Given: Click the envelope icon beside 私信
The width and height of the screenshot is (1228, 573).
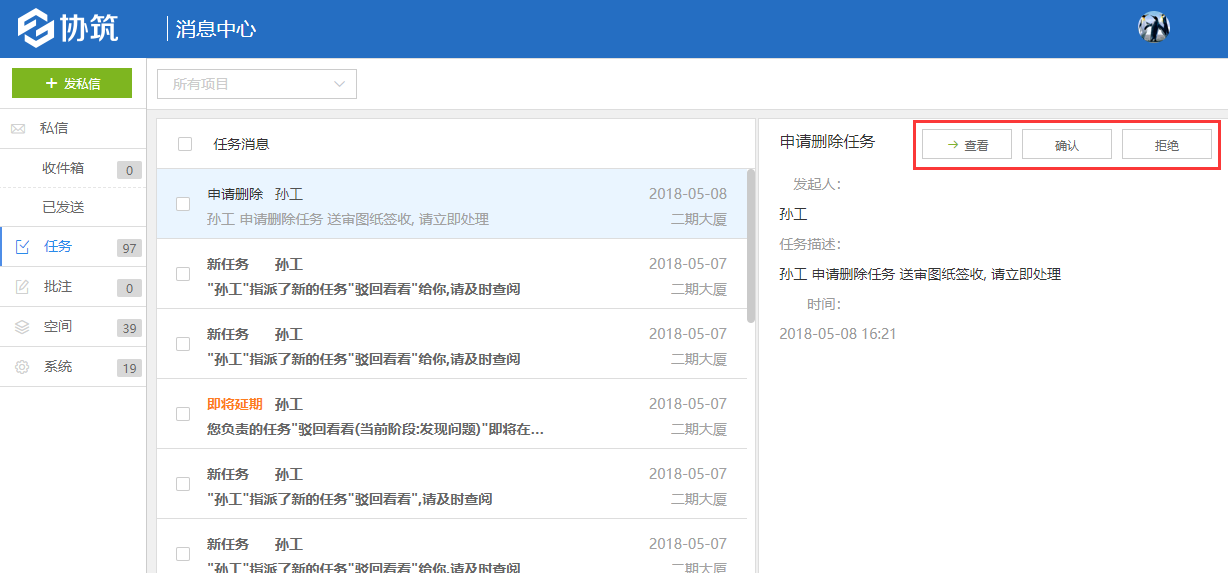Looking at the screenshot, I should [x=18, y=129].
